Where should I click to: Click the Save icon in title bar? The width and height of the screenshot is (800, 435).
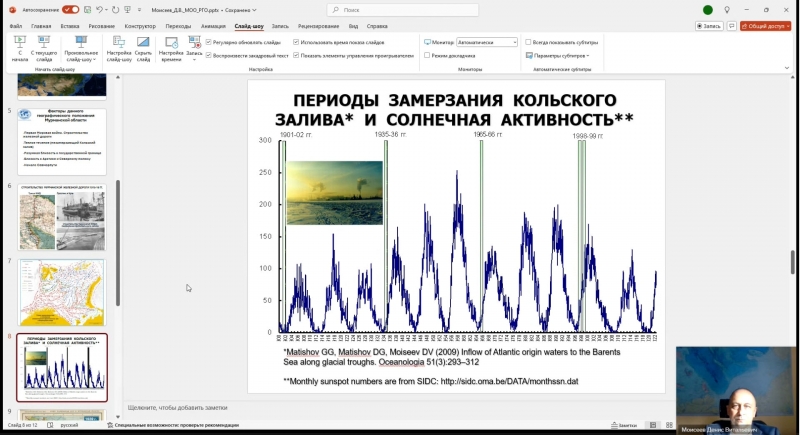86,9
